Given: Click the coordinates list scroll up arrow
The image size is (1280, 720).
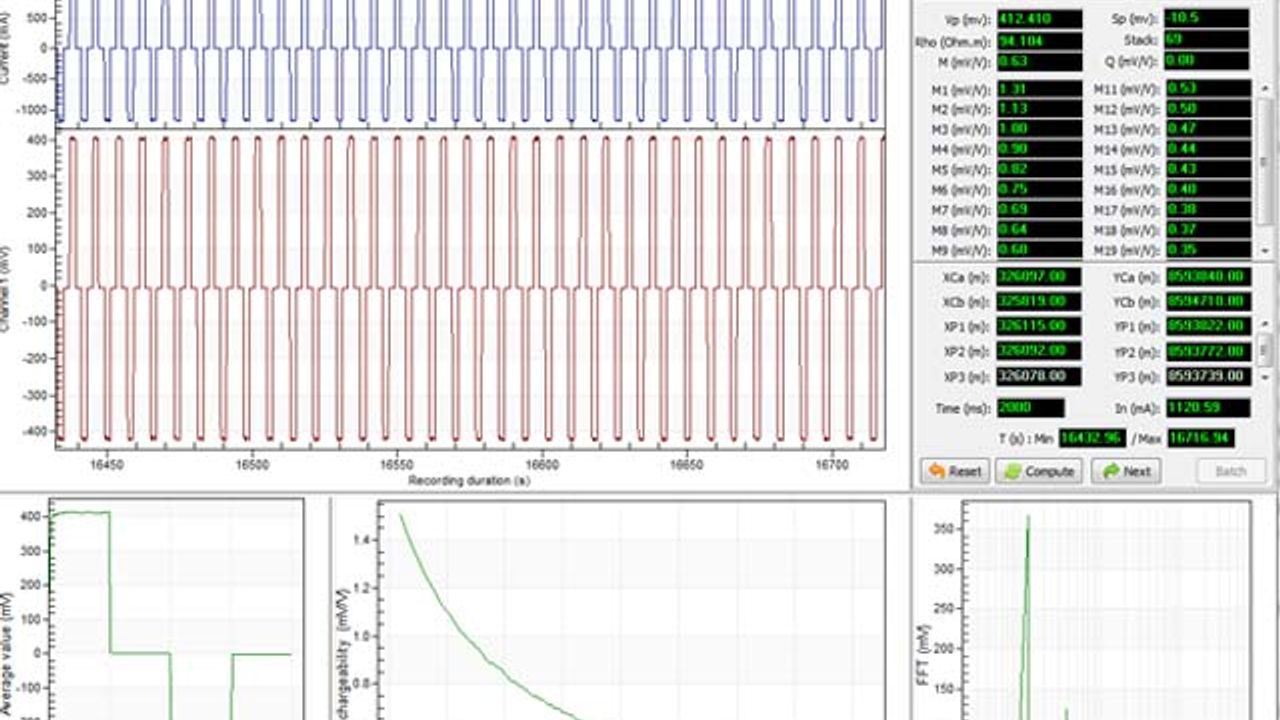Looking at the screenshot, I should [x=1264, y=325].
